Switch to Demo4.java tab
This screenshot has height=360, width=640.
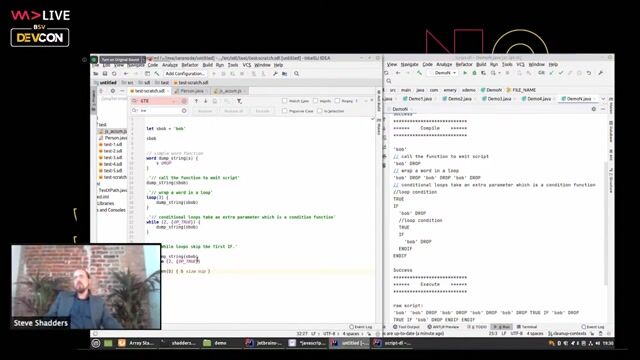pos(538,99)
